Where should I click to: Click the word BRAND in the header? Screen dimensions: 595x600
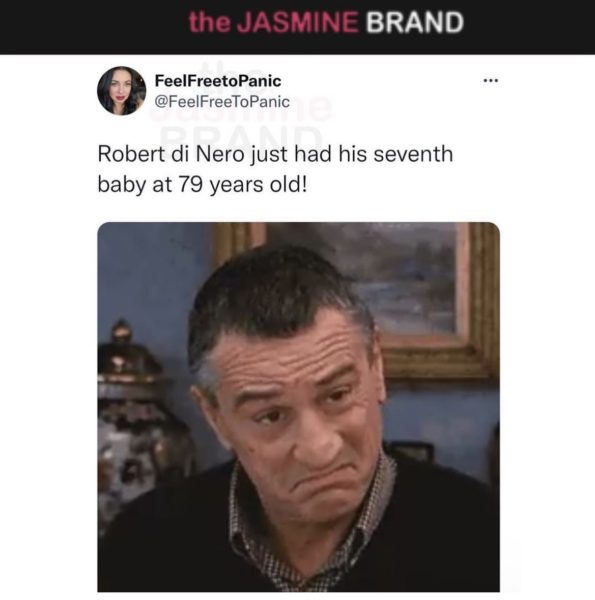coord(415,22)
